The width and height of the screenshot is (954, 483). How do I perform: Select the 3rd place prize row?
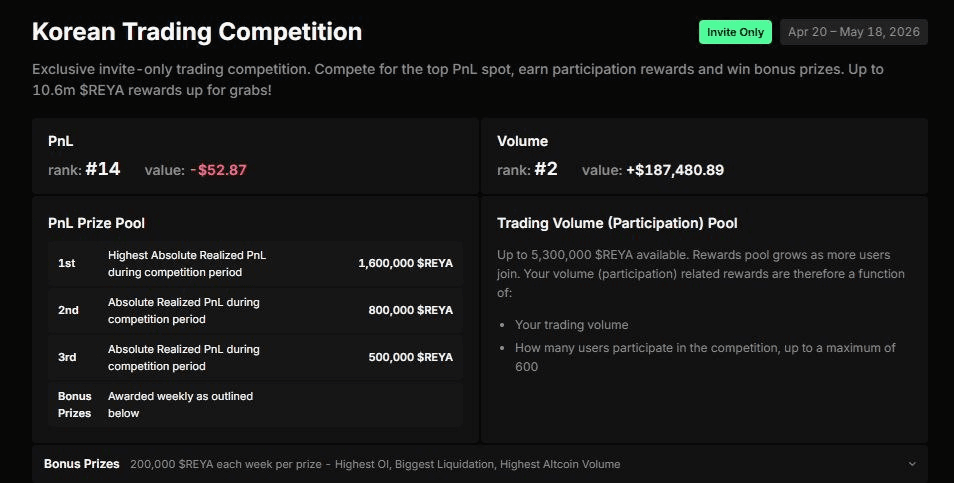coord(254,357)
